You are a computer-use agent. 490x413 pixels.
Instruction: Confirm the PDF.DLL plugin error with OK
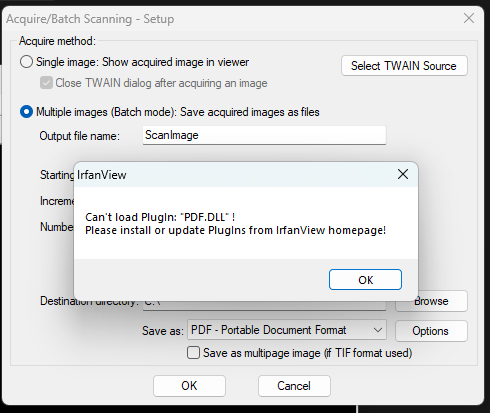[x=365, y=280]
